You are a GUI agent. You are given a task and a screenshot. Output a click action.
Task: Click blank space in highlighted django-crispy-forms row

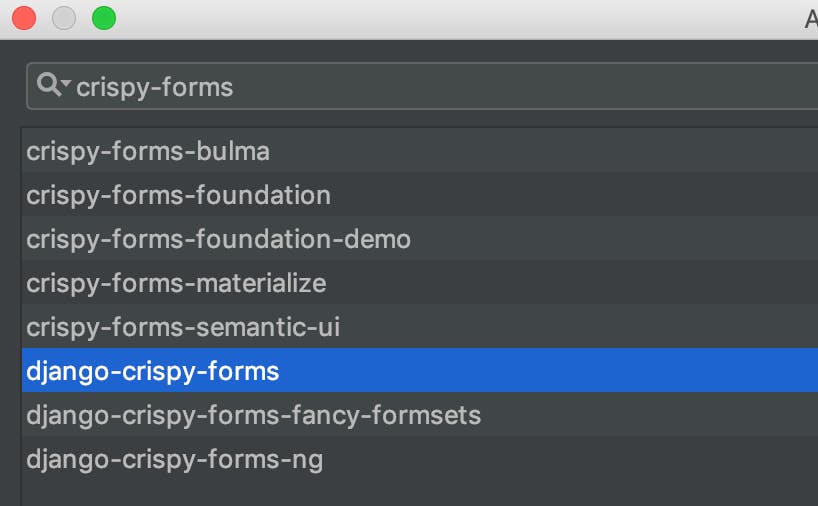550,371
